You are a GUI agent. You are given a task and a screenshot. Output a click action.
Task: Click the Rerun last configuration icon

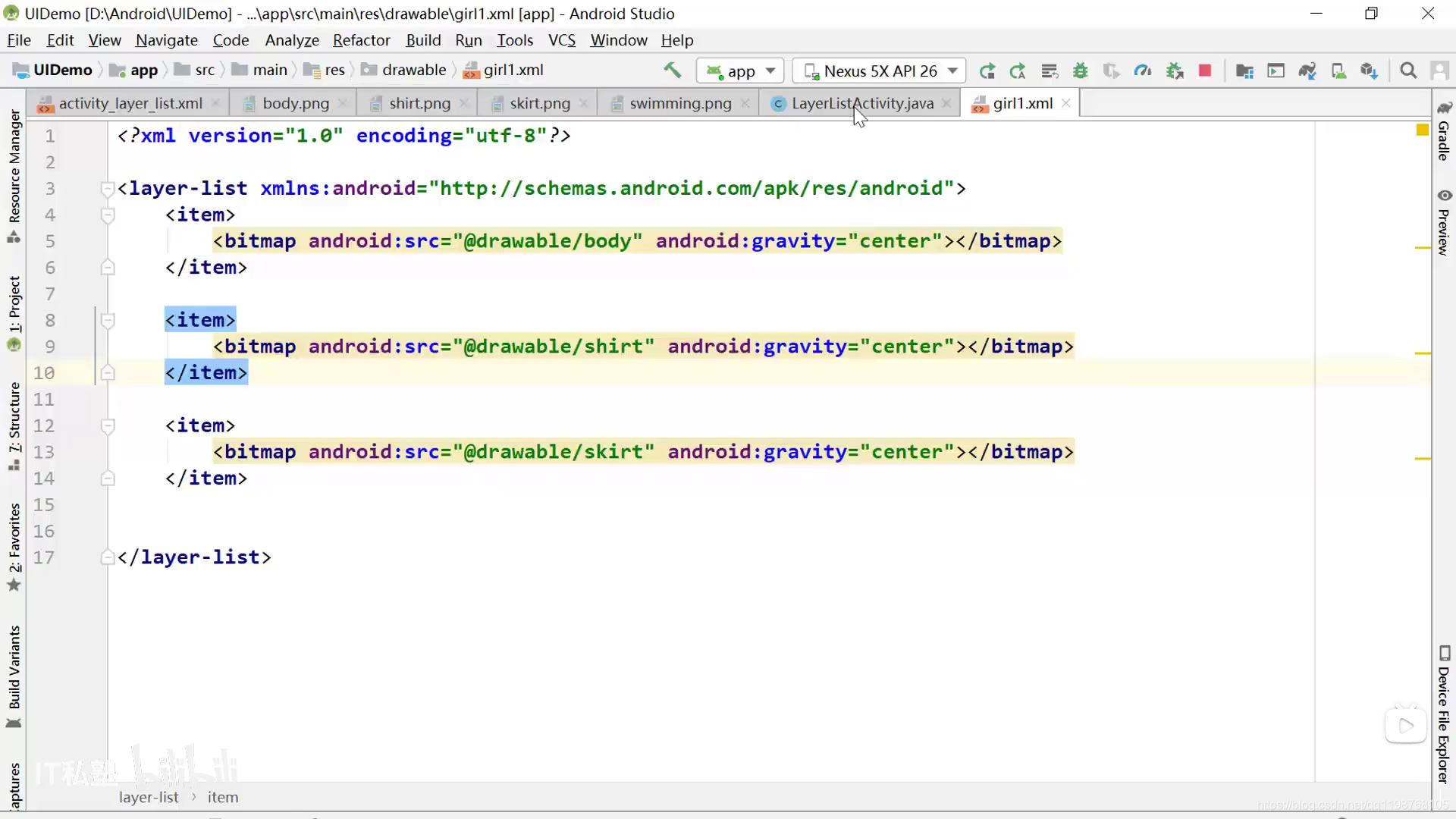987,70
